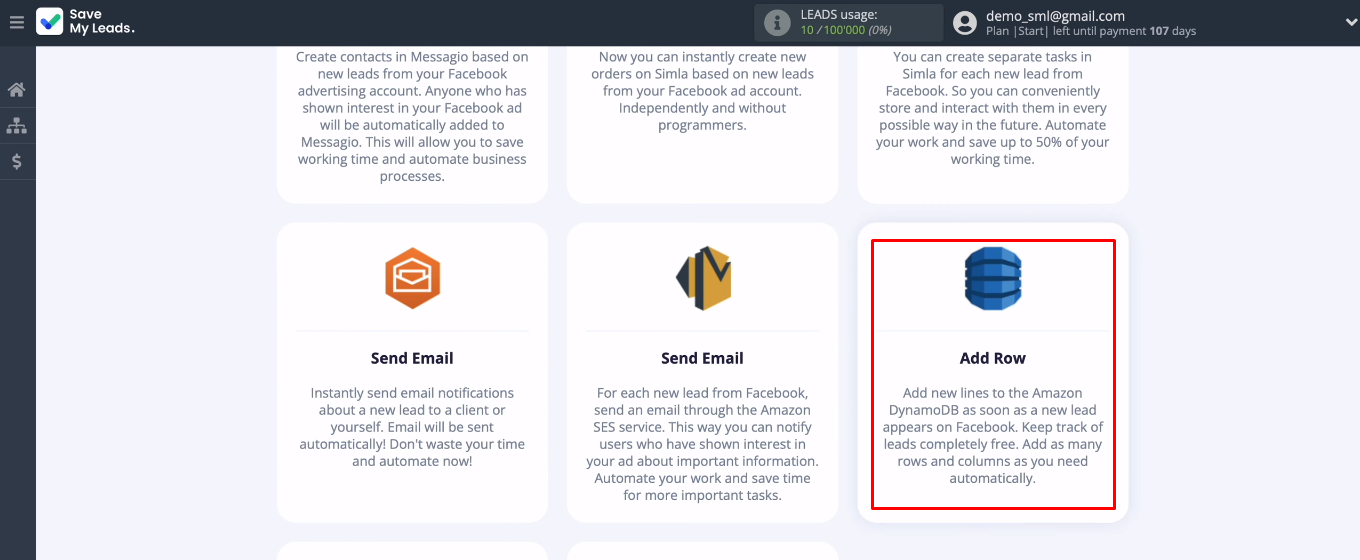
Task: Click the Amazon DynamoDB icon
Action: tap(993, 278)
